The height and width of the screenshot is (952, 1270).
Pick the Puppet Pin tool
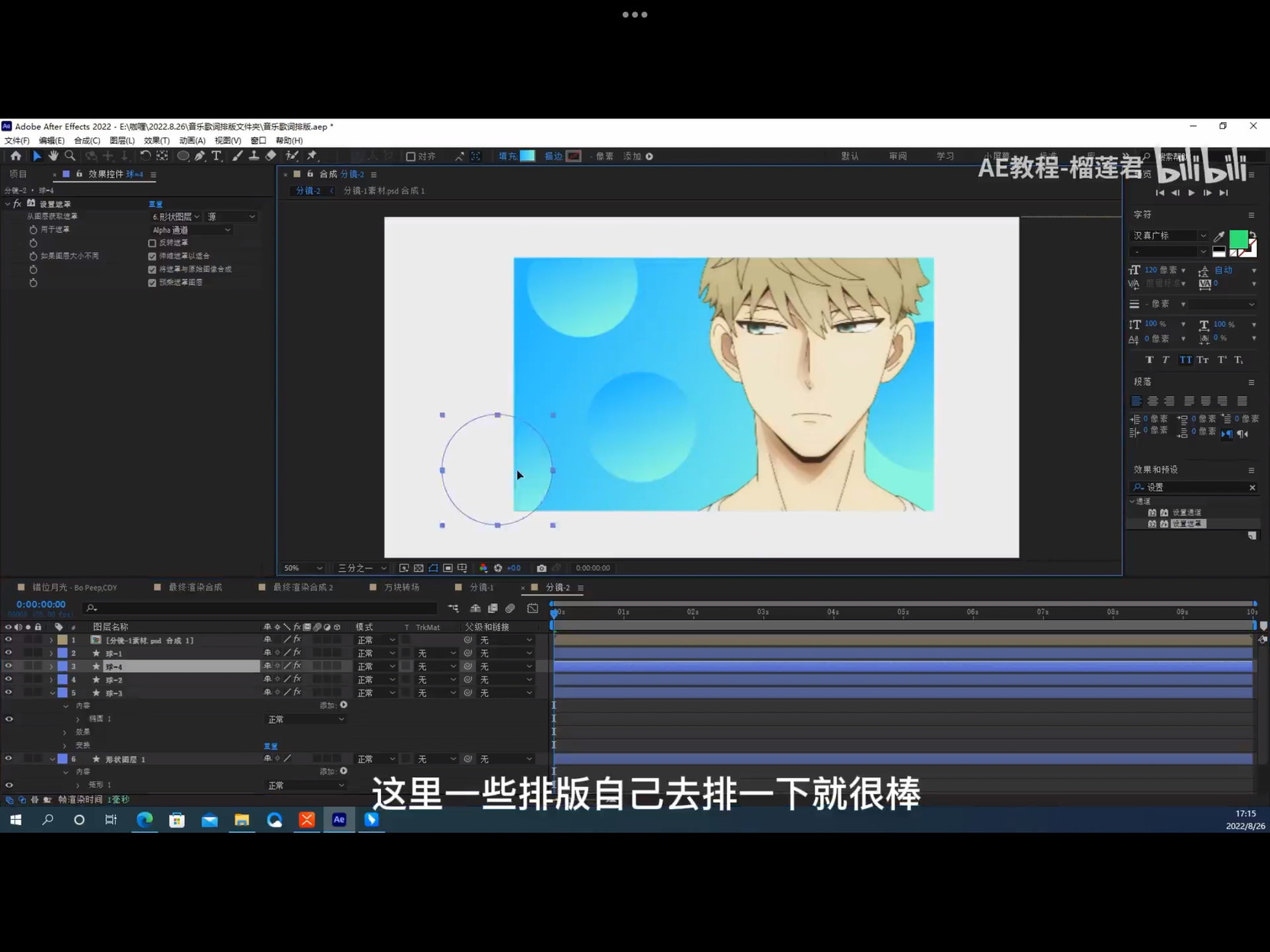pyautogui.click(x=312, y=156)
